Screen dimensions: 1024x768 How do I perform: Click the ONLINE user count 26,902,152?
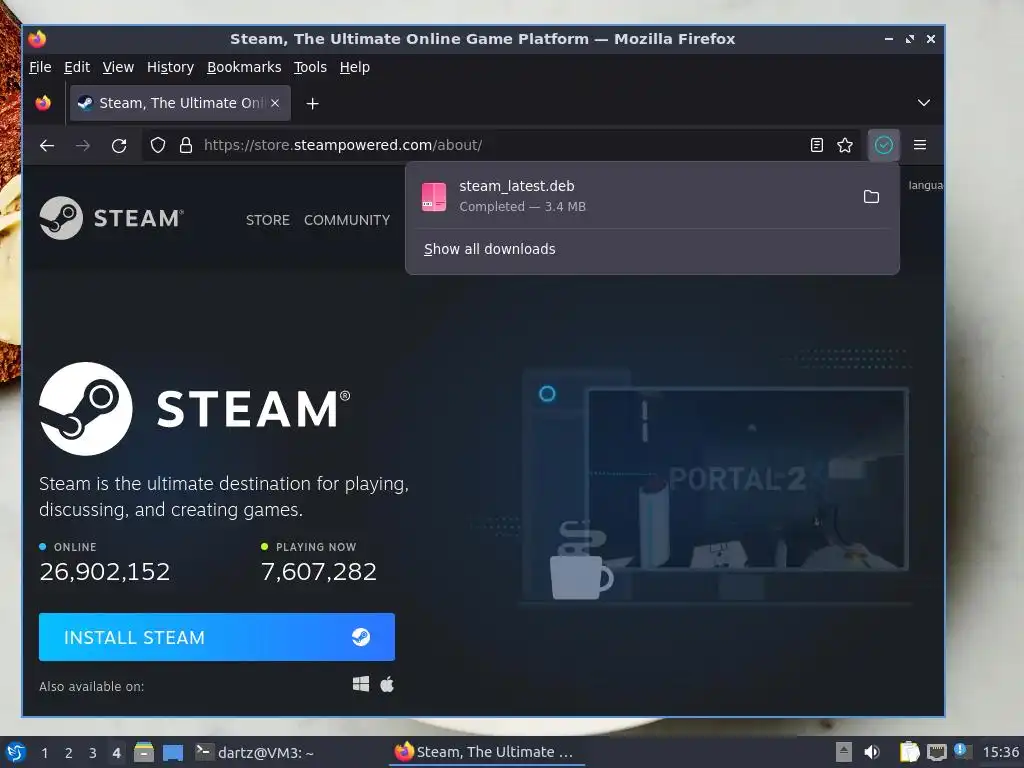(104, 571)
